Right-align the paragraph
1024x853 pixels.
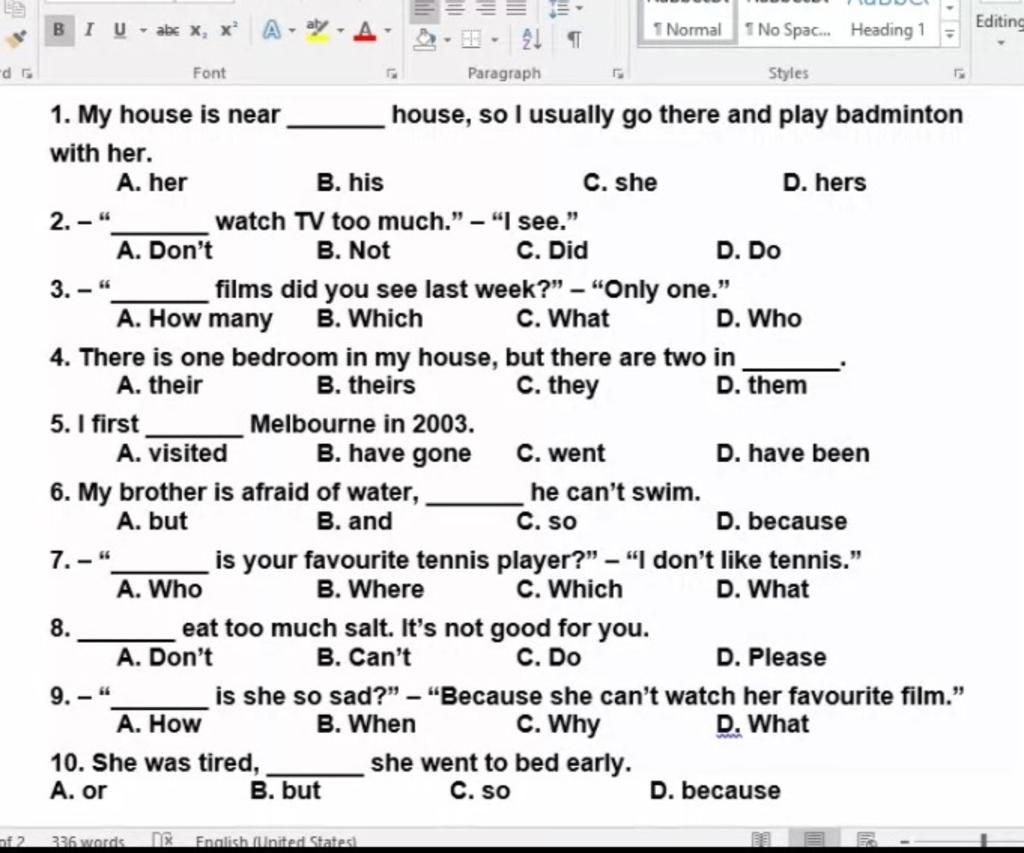[485, 8]
